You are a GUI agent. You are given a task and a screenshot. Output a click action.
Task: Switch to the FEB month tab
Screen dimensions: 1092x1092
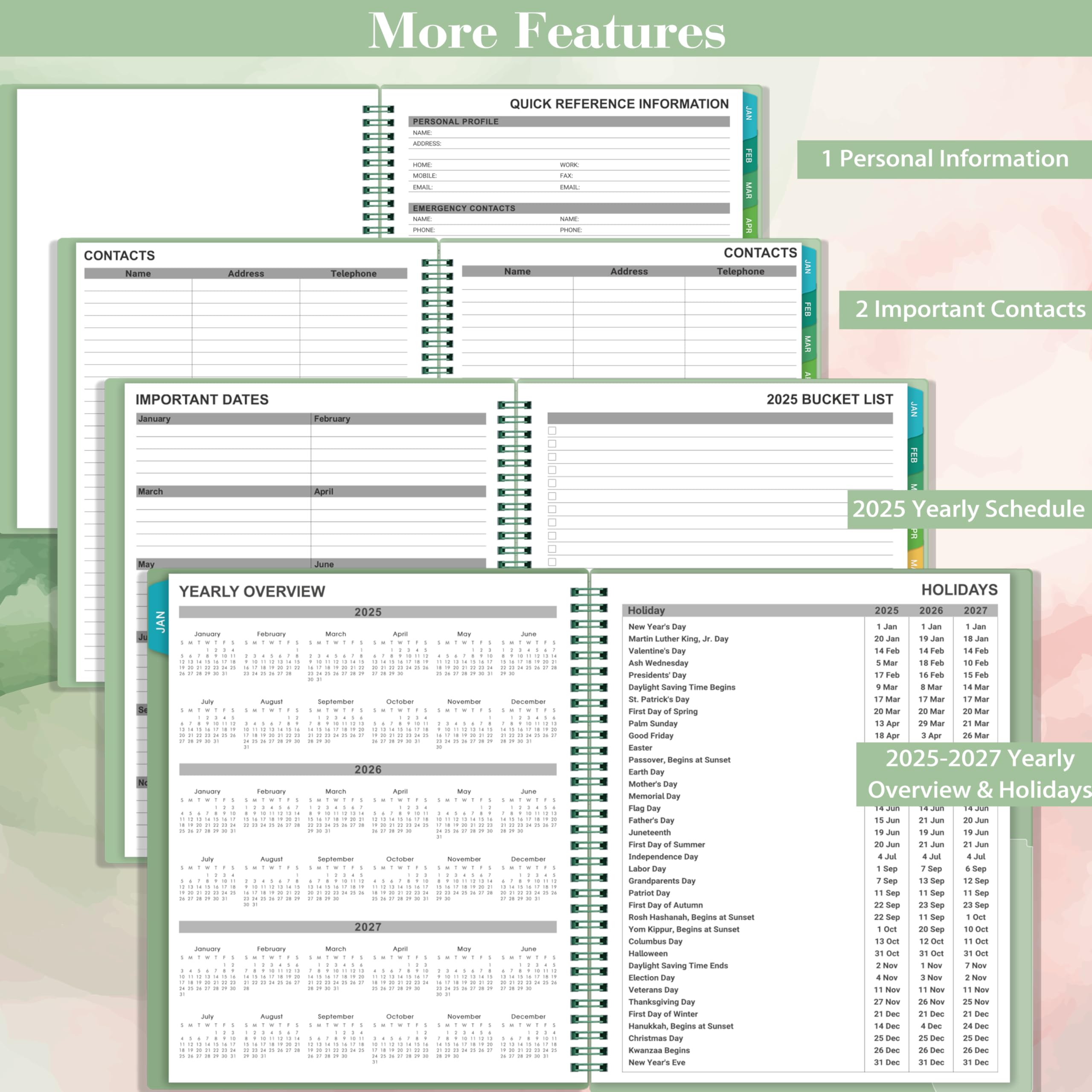point(749,155)
